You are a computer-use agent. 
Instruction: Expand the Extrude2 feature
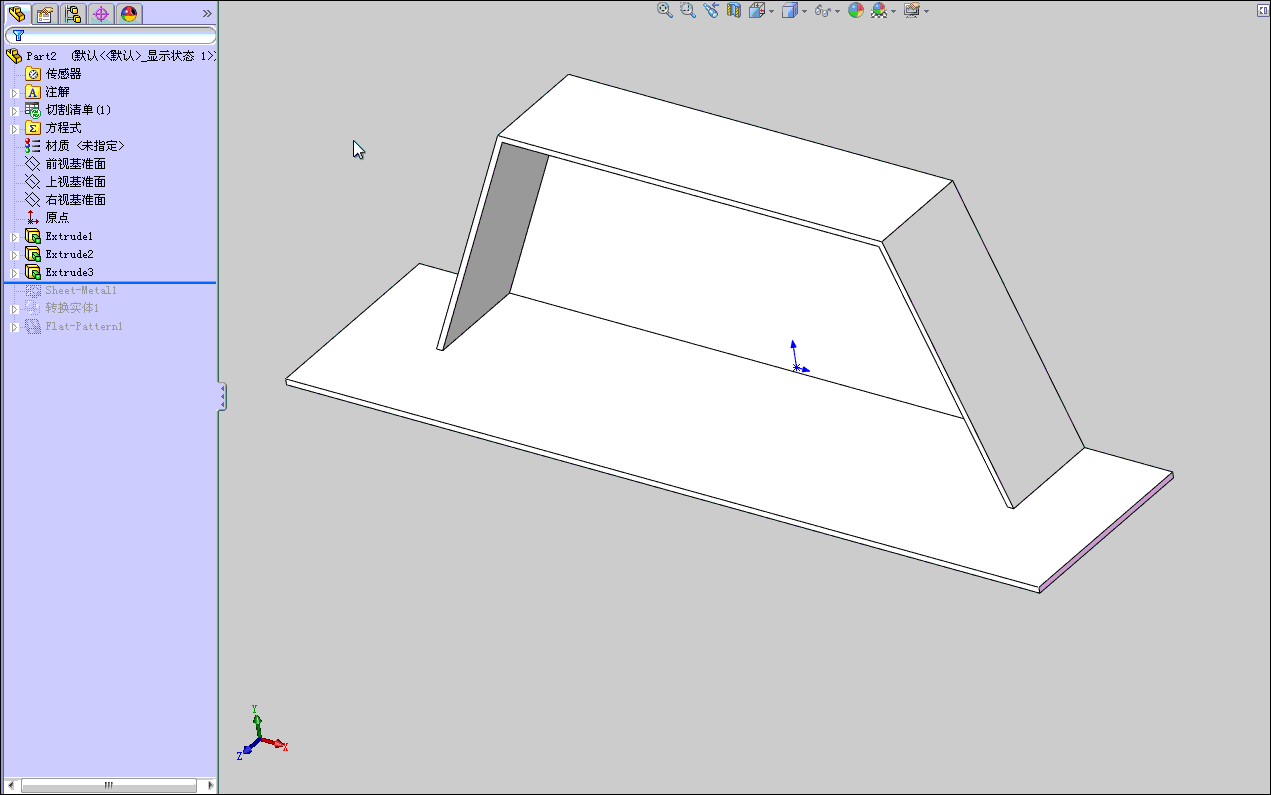tap(14, 255)
